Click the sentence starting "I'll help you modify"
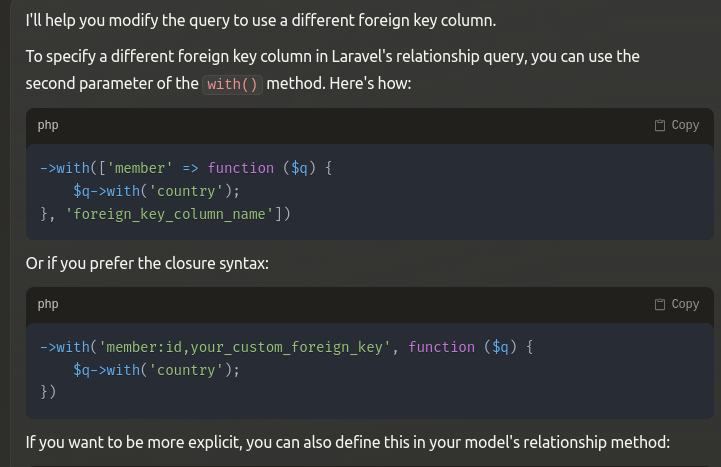Image resolution: width=721 pixels, height=467 pixels. pyautogui.click(x=260, y=20)
